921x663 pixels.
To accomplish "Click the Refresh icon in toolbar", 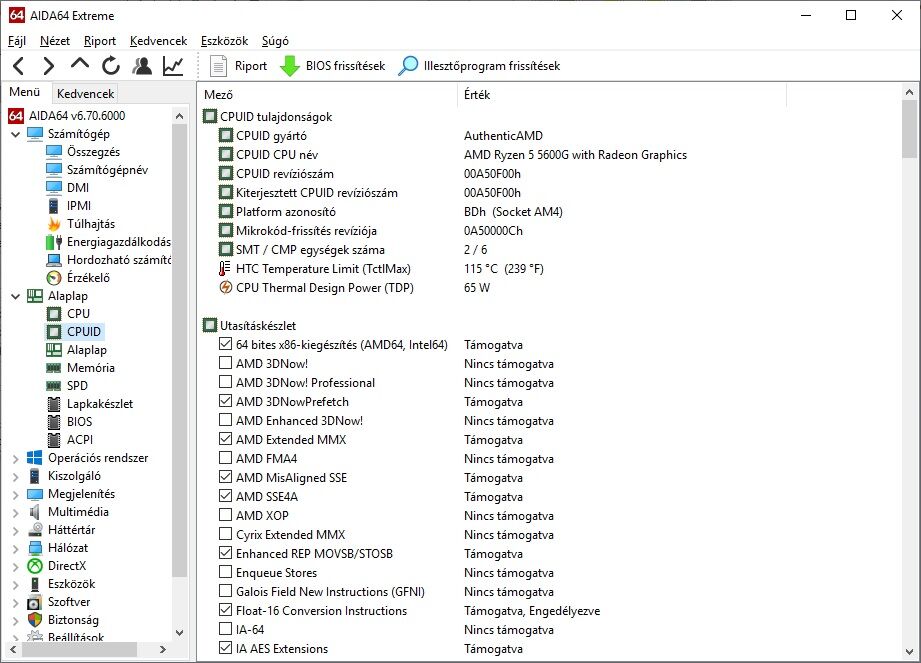I will tap(110, 66).
